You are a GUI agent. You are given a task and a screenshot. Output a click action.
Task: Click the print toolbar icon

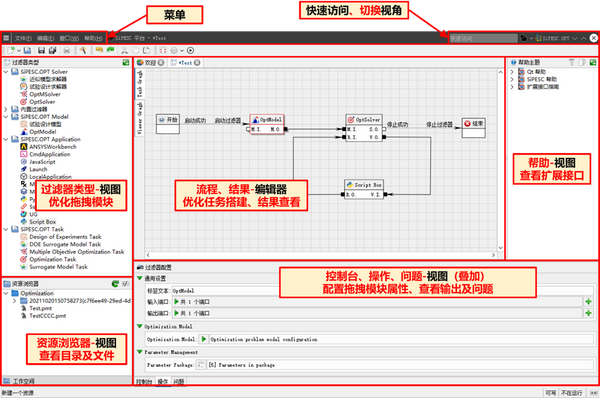67,50
